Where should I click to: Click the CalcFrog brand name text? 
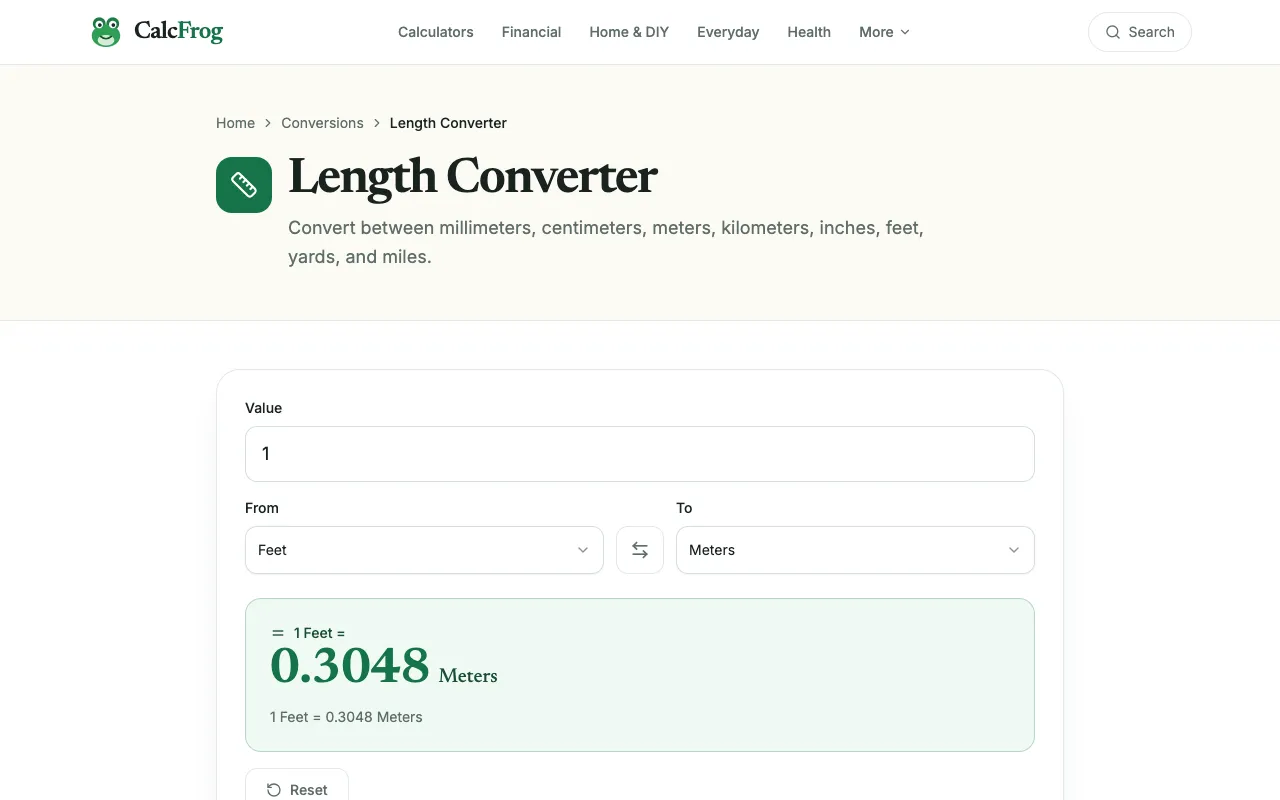coord(178,32)
